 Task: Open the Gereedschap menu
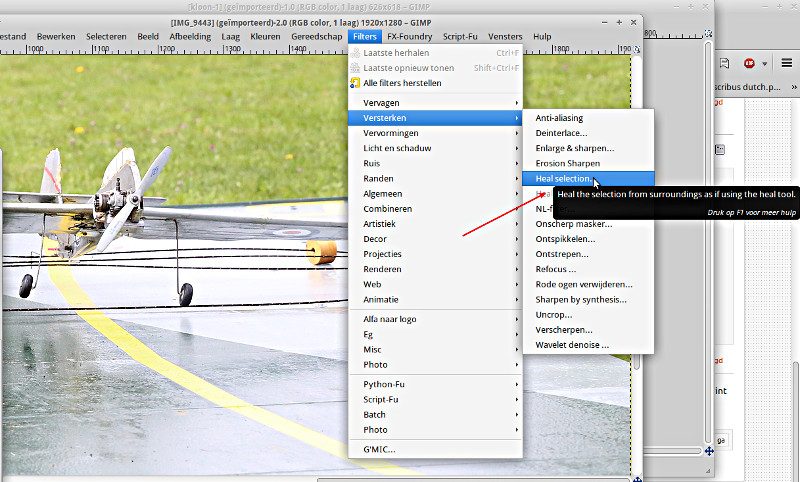click(x=316, y=37)
